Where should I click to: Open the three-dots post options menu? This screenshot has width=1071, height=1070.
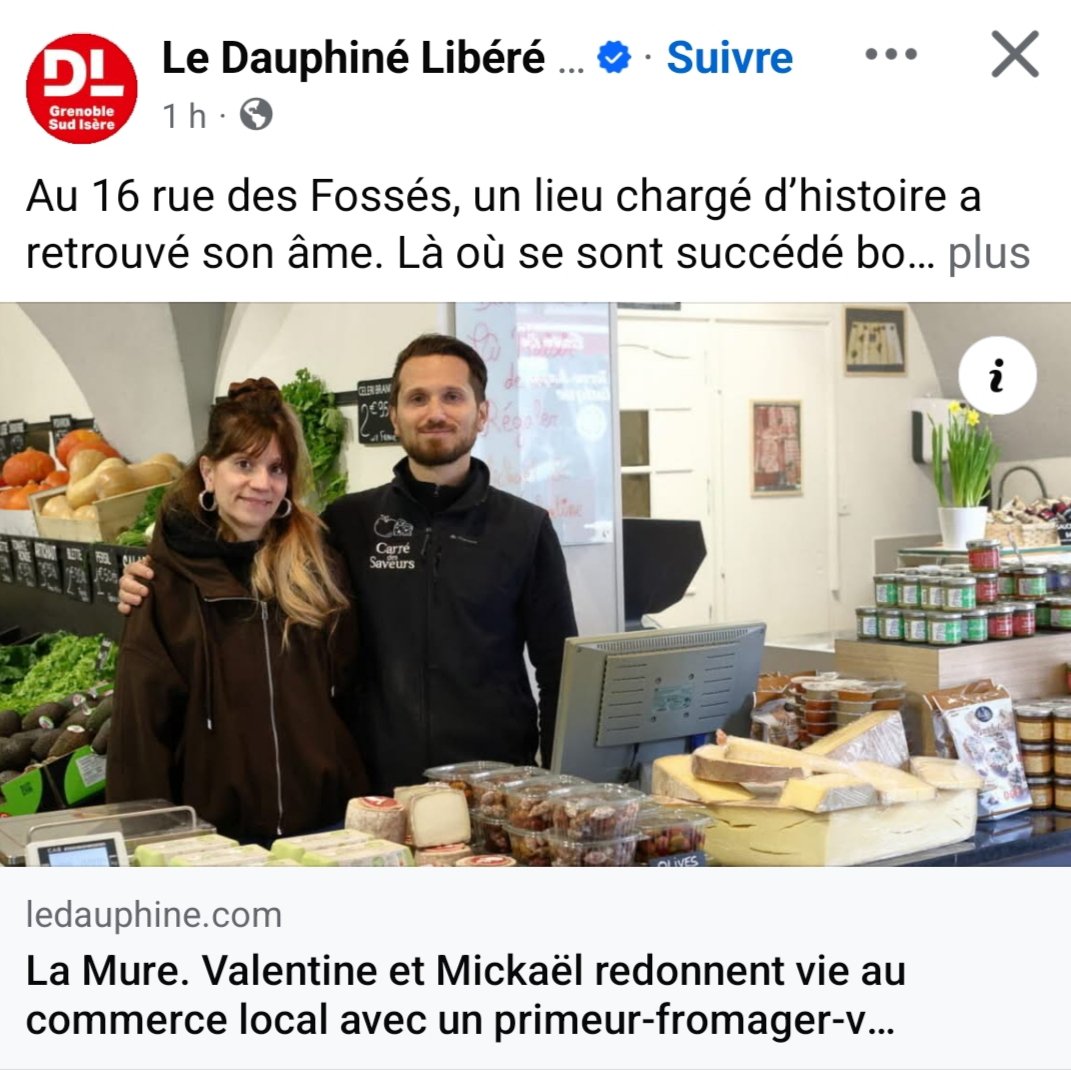[891, 54]
